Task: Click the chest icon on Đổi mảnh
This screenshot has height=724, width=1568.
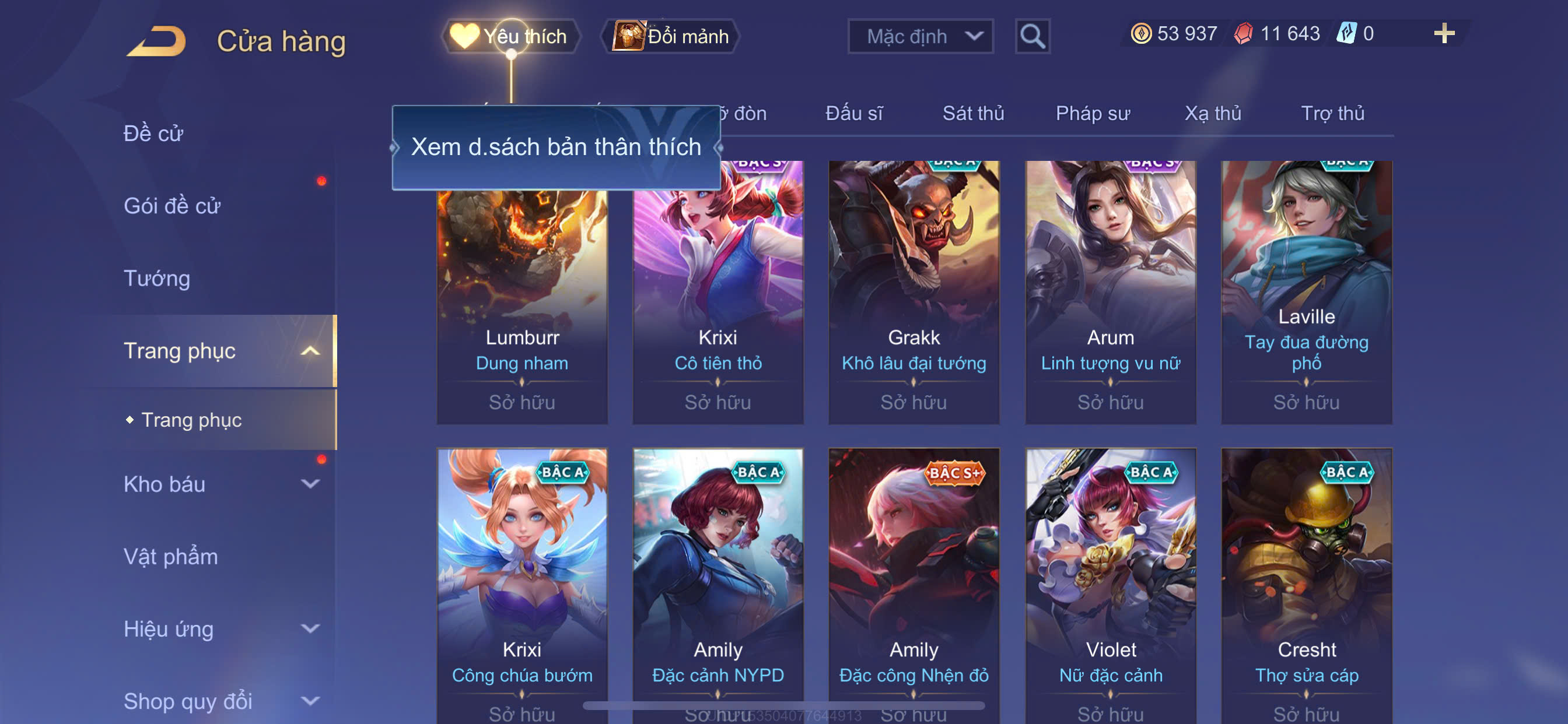Action: (628, 36)
